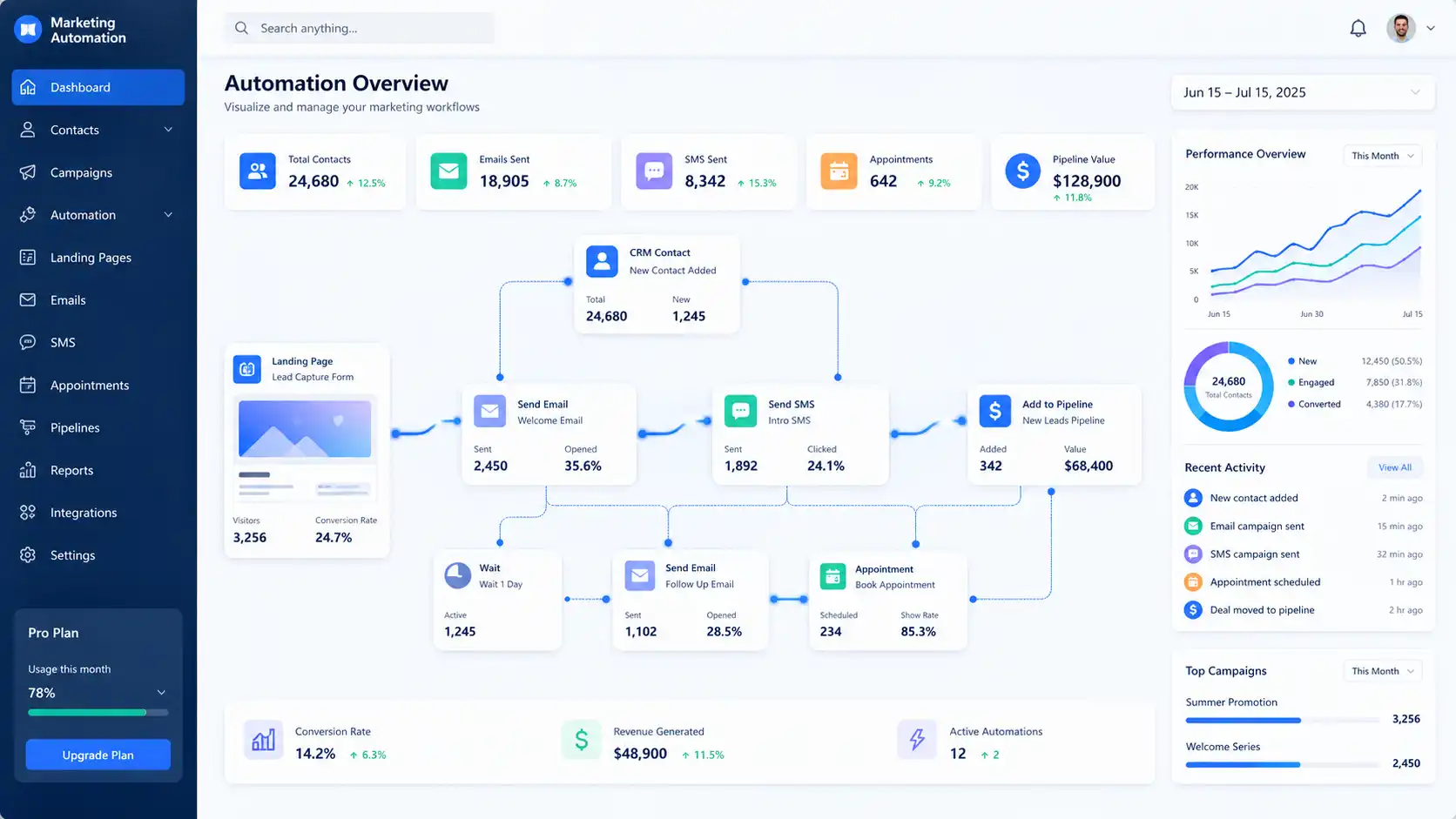The image size is (1456, 819).
Task: Click the 24.7% conversion rate value
Action: coord(334,538)
